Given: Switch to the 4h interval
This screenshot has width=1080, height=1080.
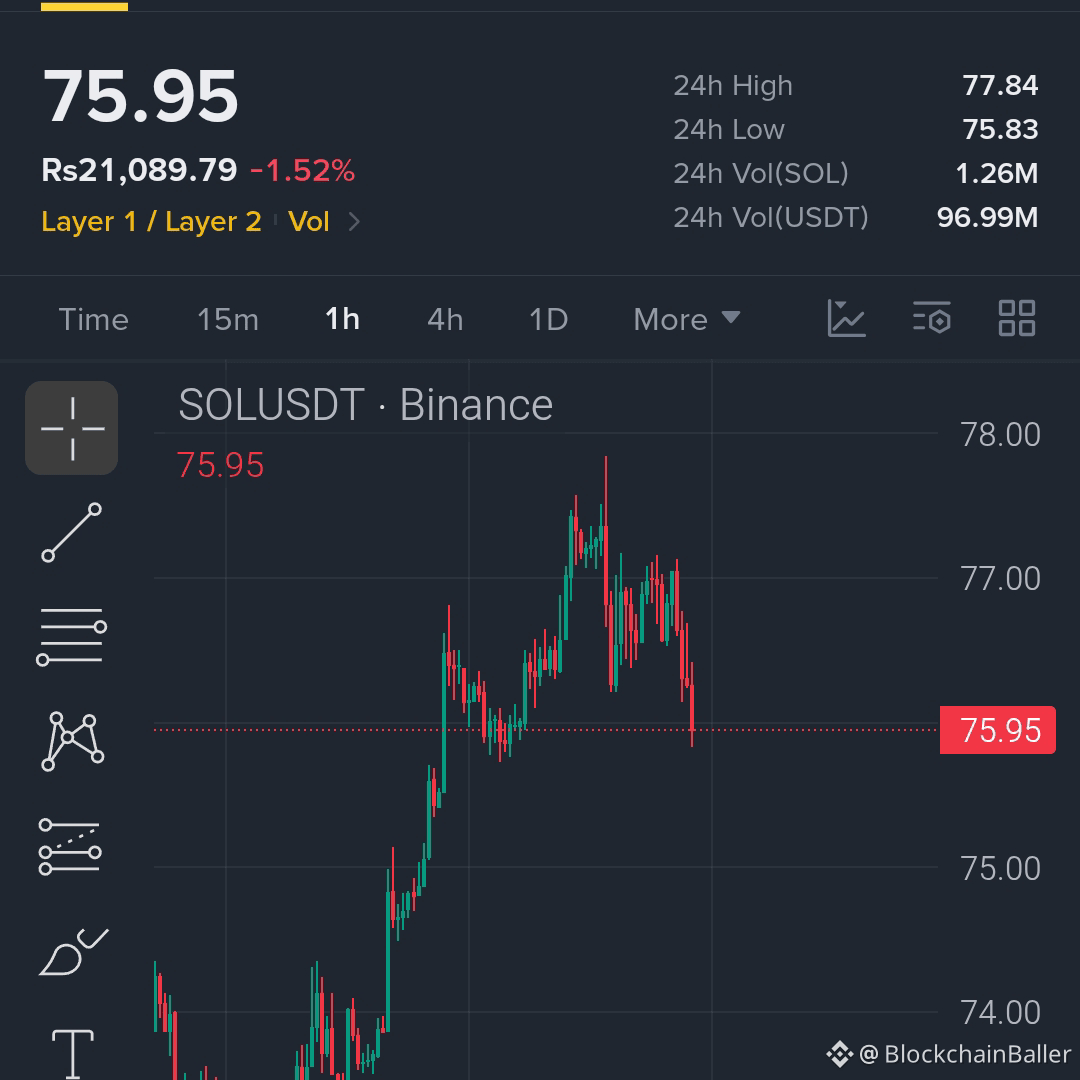Looking at the screenshot, I should tap(445, 320).
